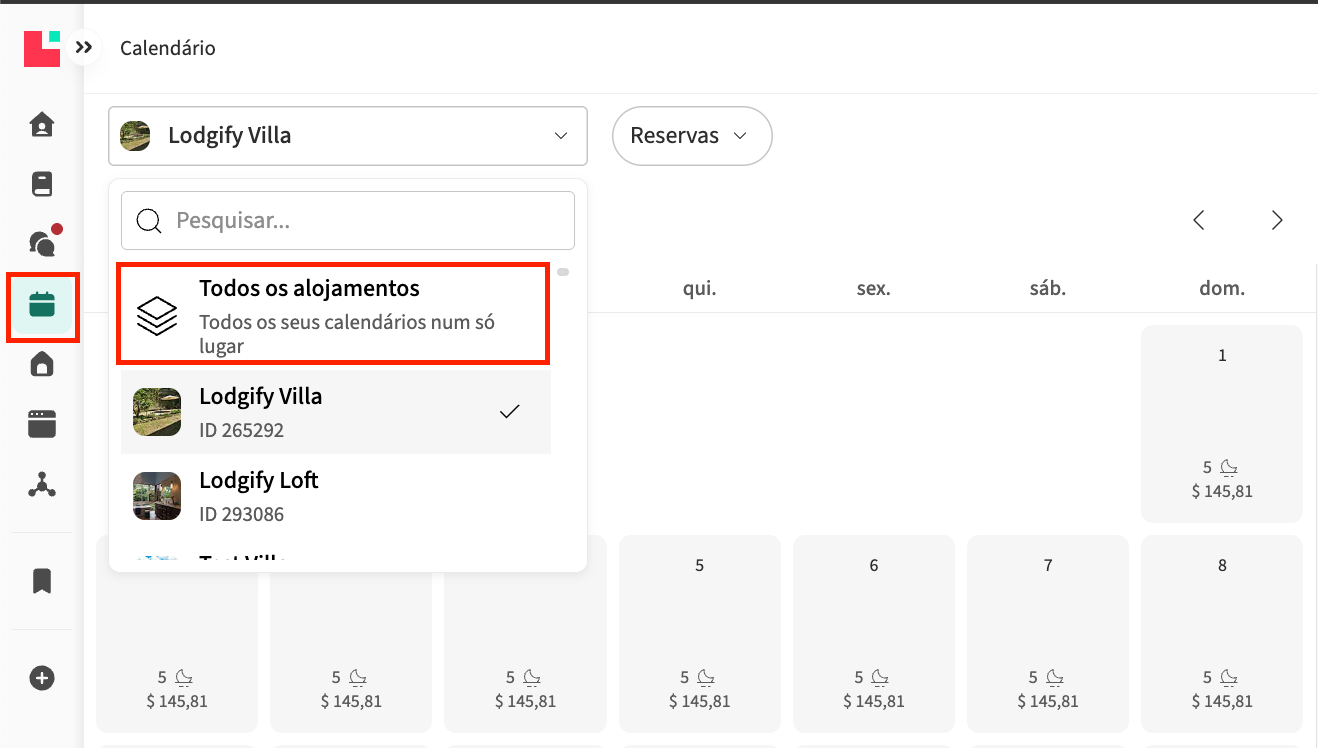Click the dropdown list scrollbar handle

(x=563, y=272)
